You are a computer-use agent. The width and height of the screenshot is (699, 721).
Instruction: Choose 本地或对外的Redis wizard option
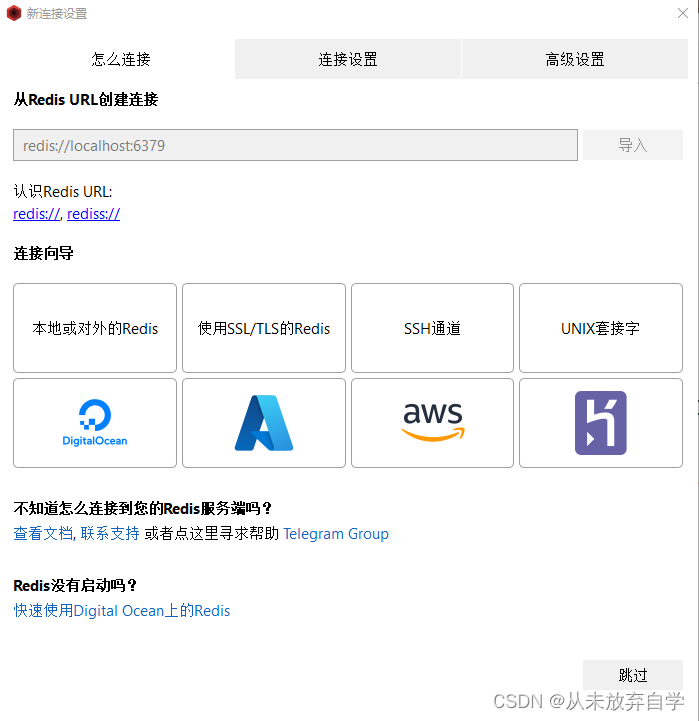click(x=95, y=328)
